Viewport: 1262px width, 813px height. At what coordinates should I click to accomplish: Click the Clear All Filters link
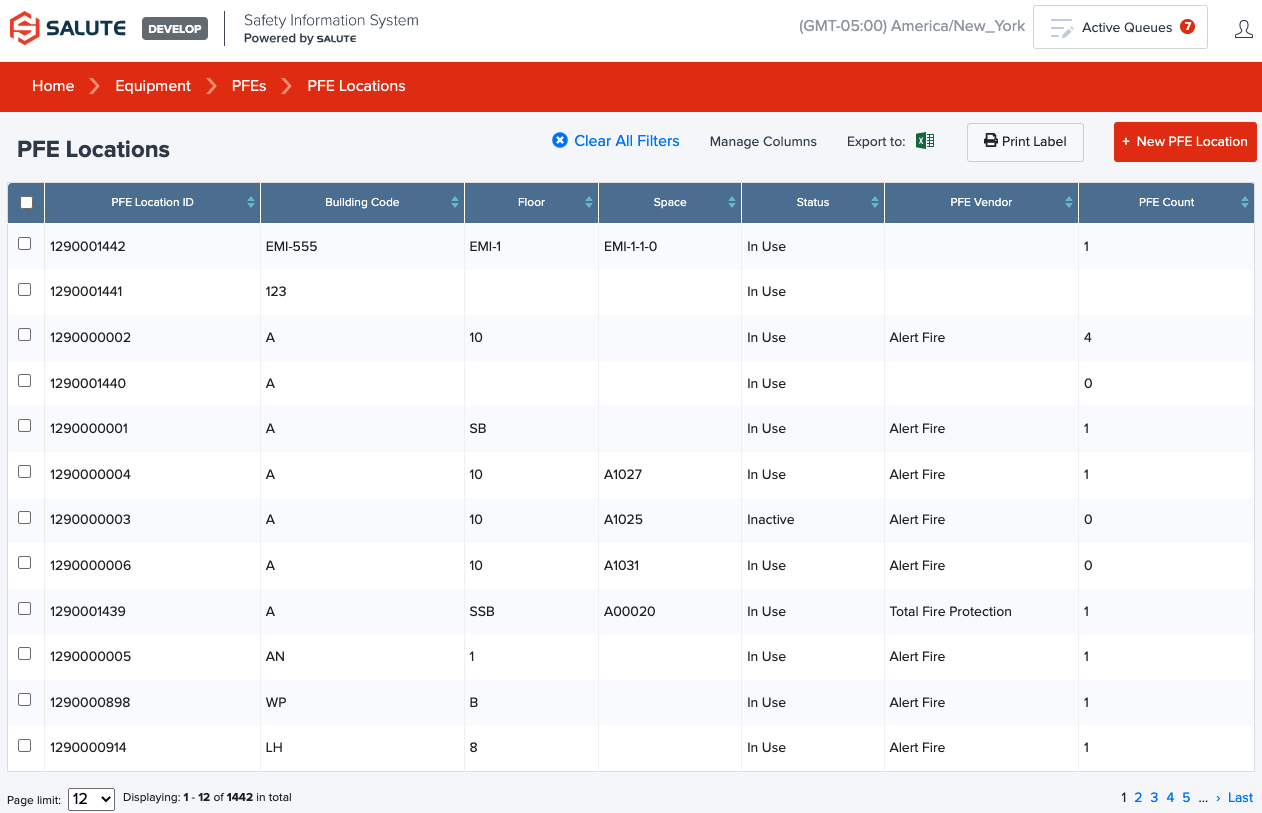[x=616, y=141]
